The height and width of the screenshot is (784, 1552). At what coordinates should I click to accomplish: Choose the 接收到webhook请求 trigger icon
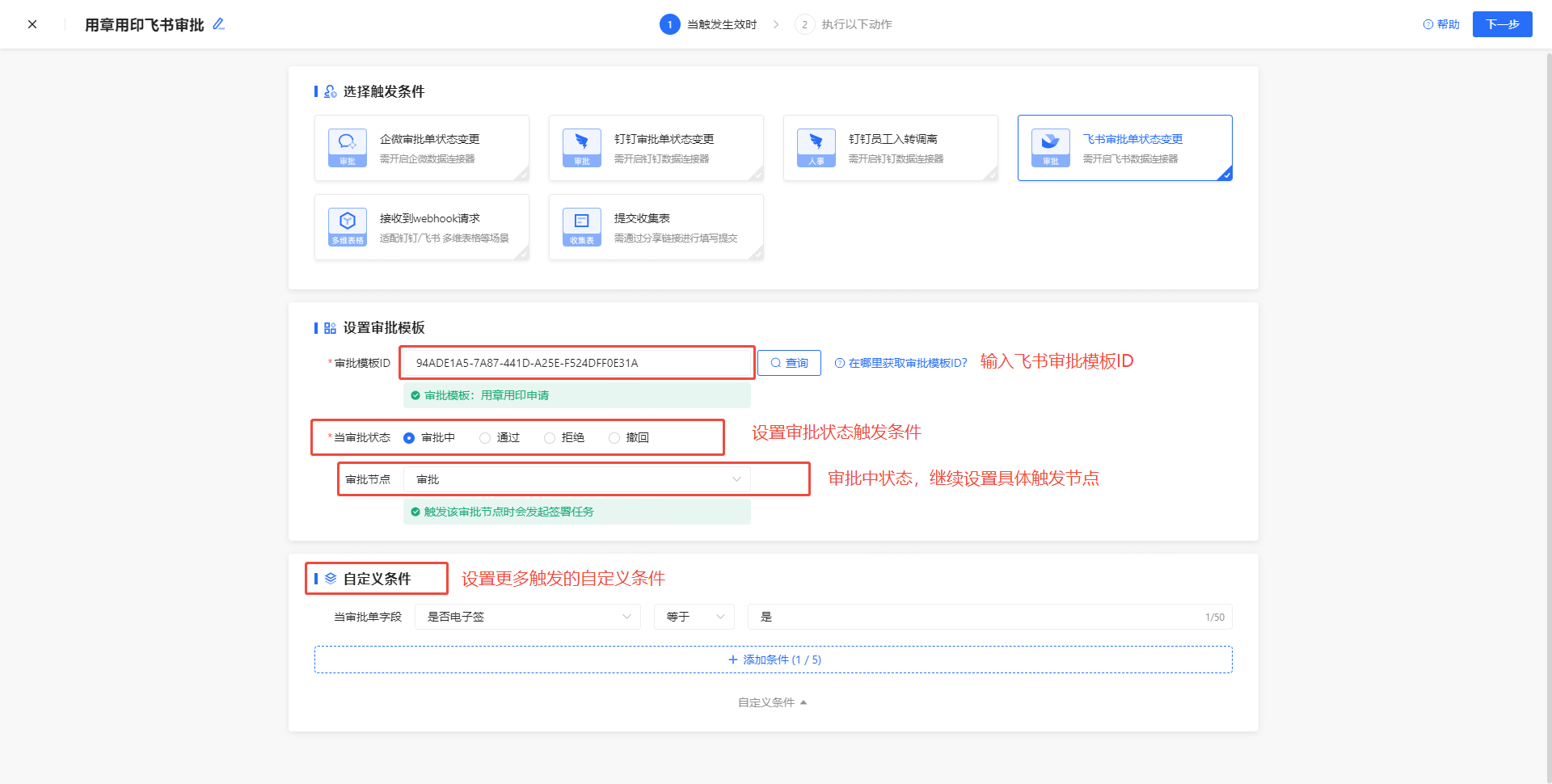[x=348, y=226]
